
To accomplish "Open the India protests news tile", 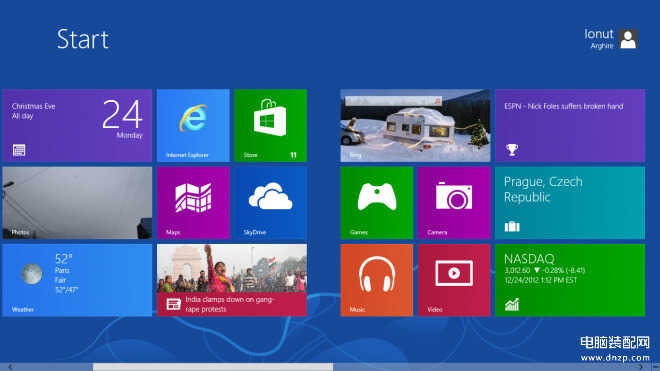I will [232, 280].
